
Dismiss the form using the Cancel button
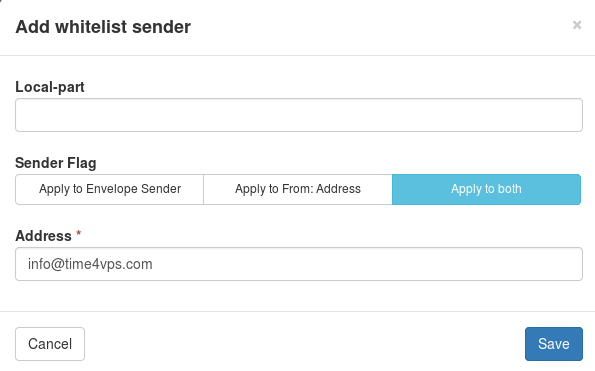(x=50, y=344)
